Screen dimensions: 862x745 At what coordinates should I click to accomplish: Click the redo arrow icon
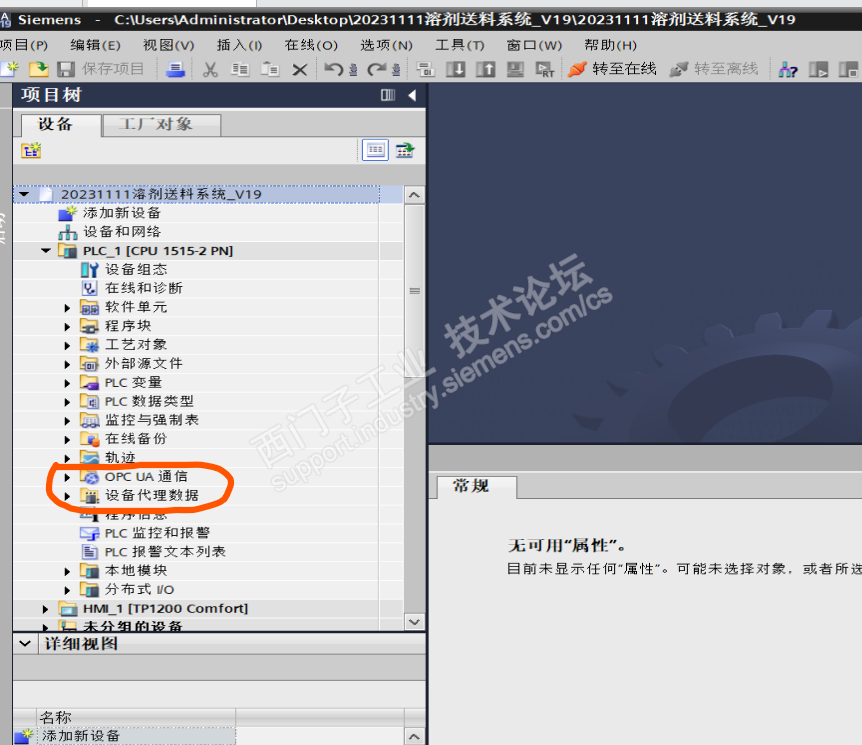[377, 69]
